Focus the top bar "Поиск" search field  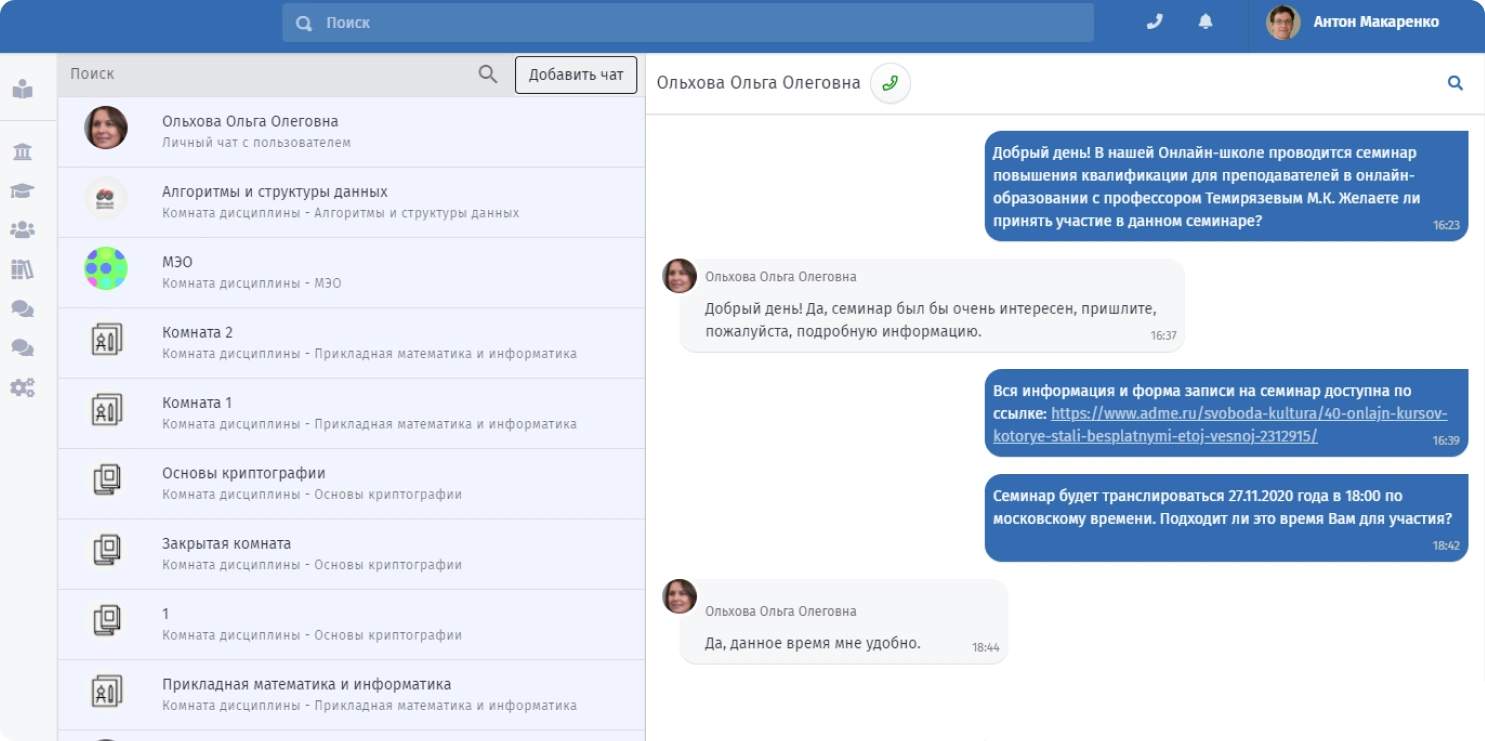coord(690,23)
